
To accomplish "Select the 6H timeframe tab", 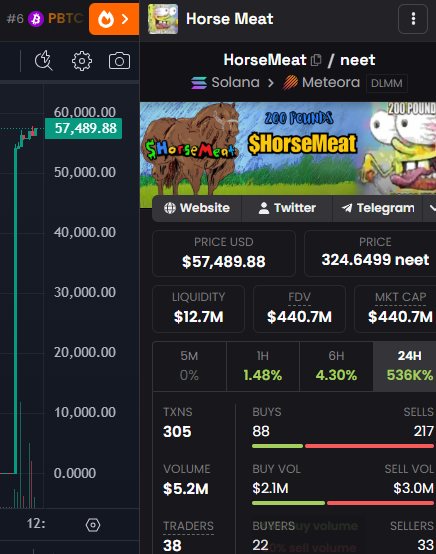I will tap(336, 366).
